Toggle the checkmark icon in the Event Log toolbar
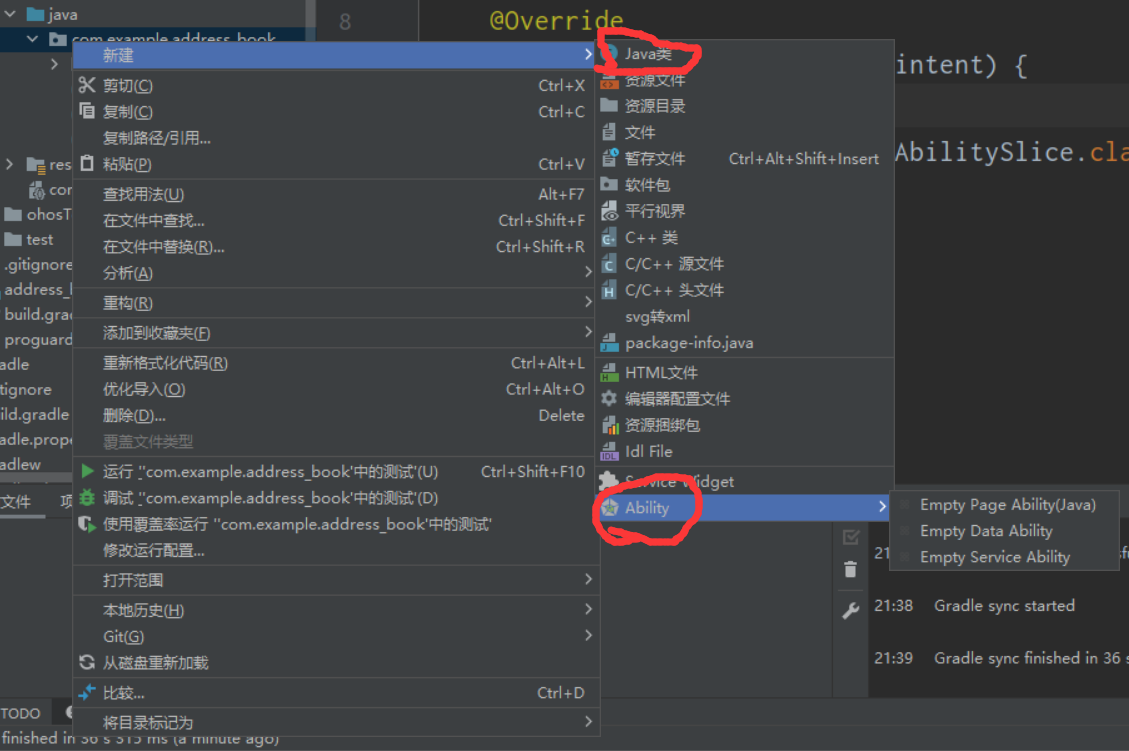 [851, 536]
